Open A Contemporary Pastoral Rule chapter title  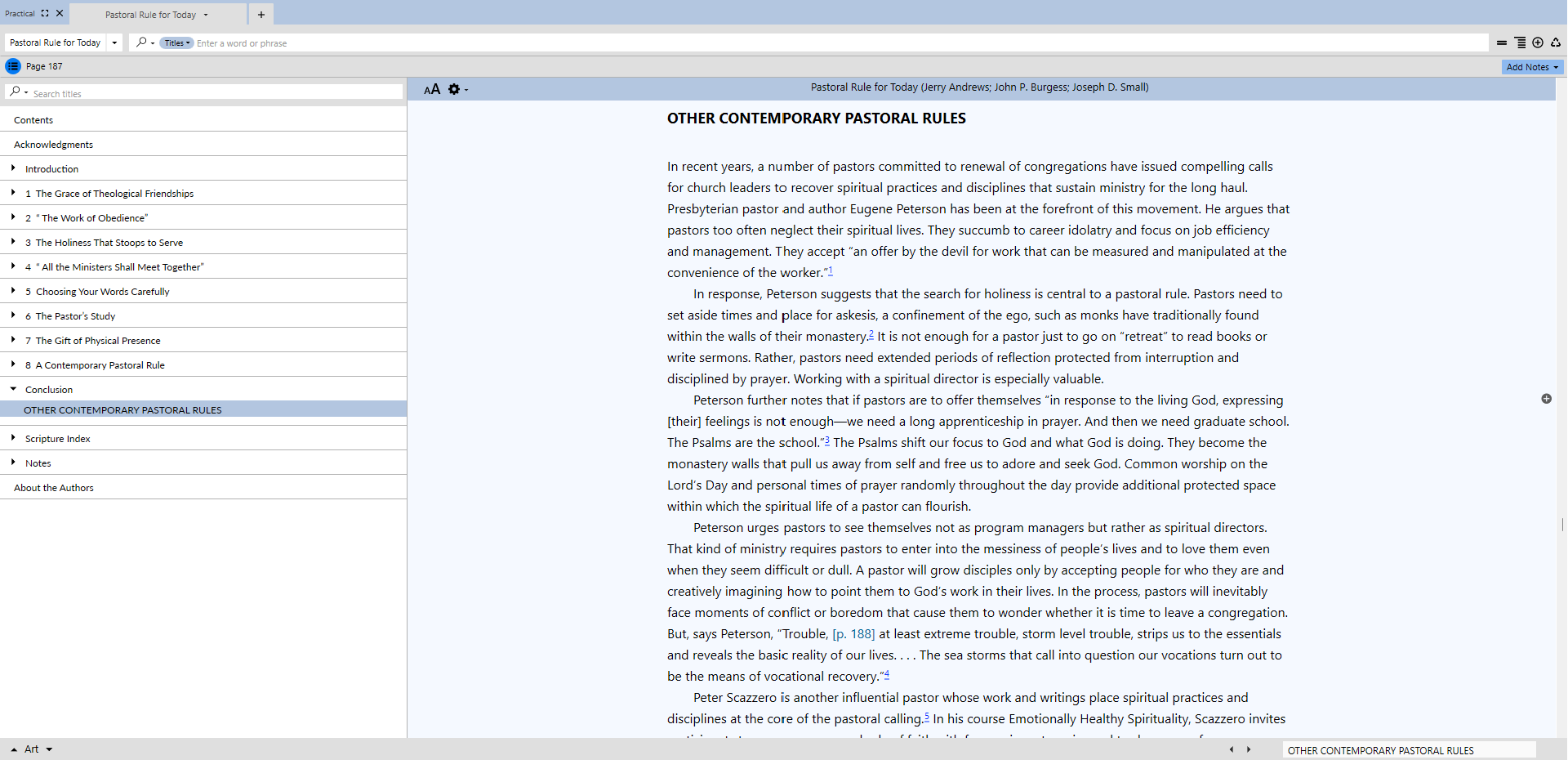click(x=100, y=365)
